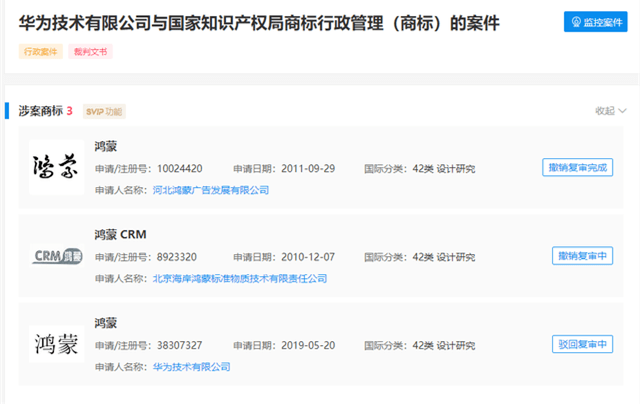The image size is (640, 404).
Task: Open 北京海岸鸿蒙标准物质技术有限责任公司 applicant link
Action: point(240,279)
